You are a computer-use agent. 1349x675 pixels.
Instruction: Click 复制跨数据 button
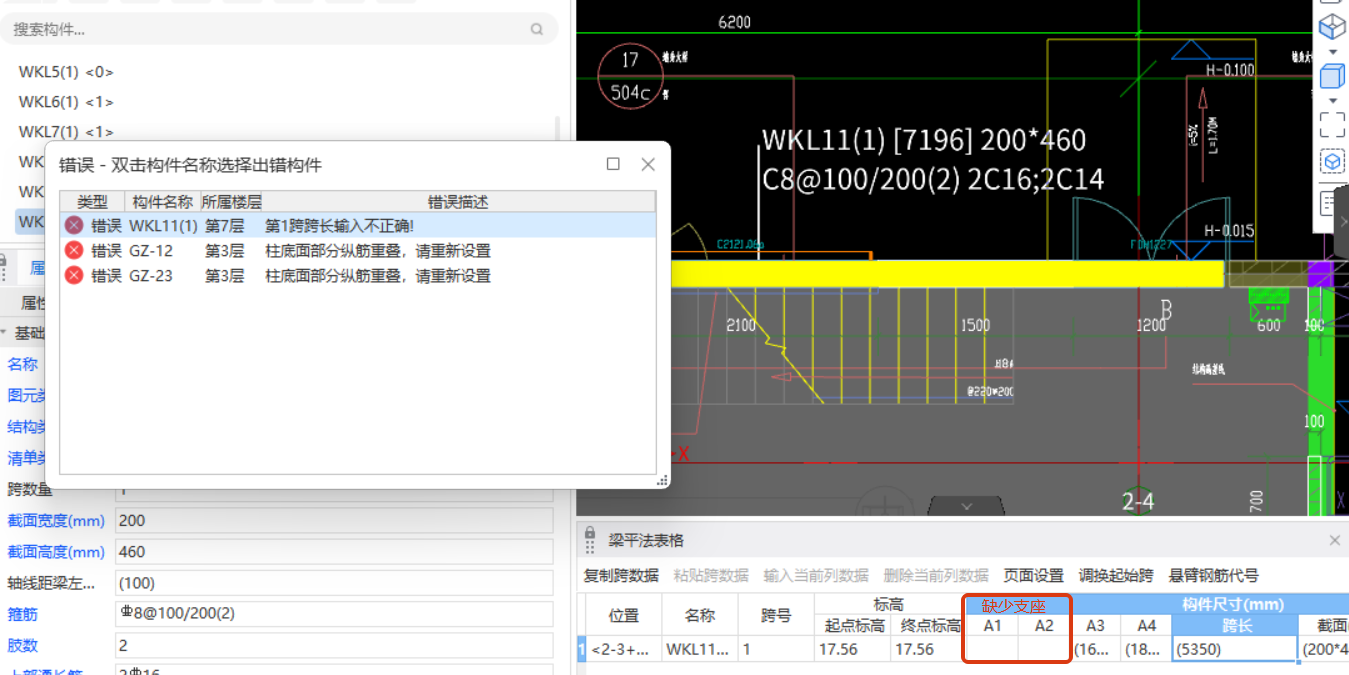pos(620,575)
